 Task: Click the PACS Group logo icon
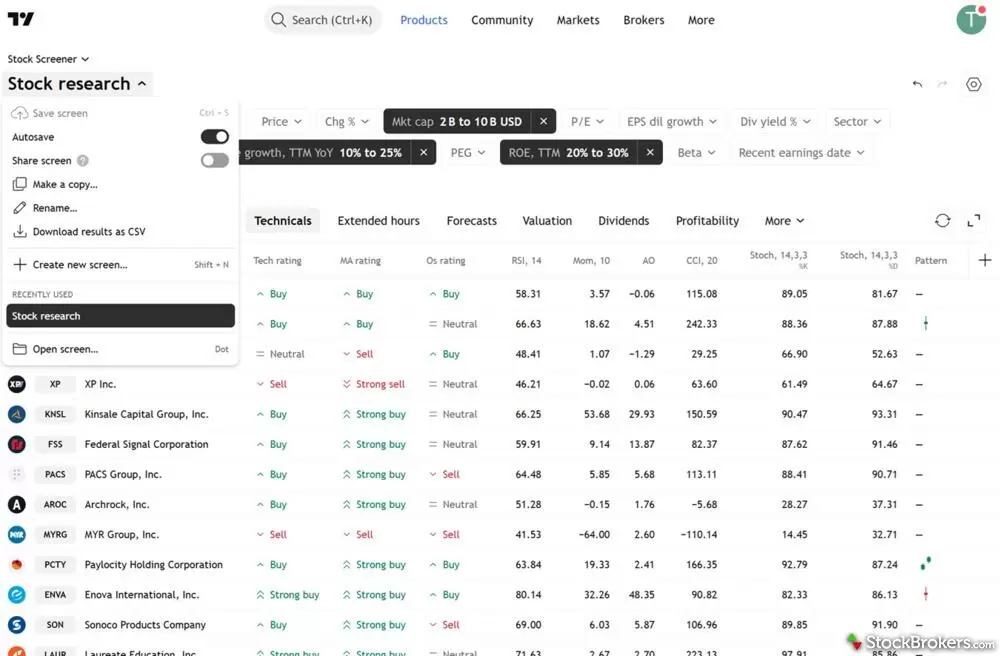point(17,474)
